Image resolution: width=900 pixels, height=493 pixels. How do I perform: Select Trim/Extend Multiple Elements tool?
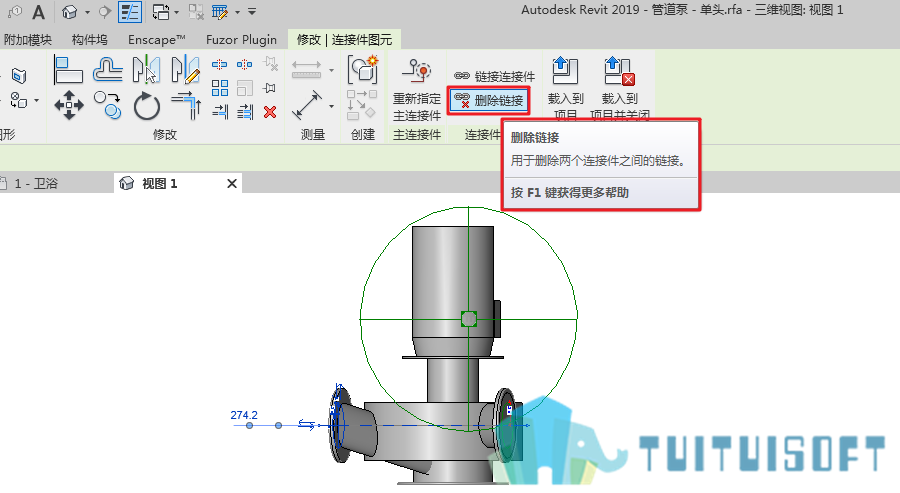tap(245, 111)
